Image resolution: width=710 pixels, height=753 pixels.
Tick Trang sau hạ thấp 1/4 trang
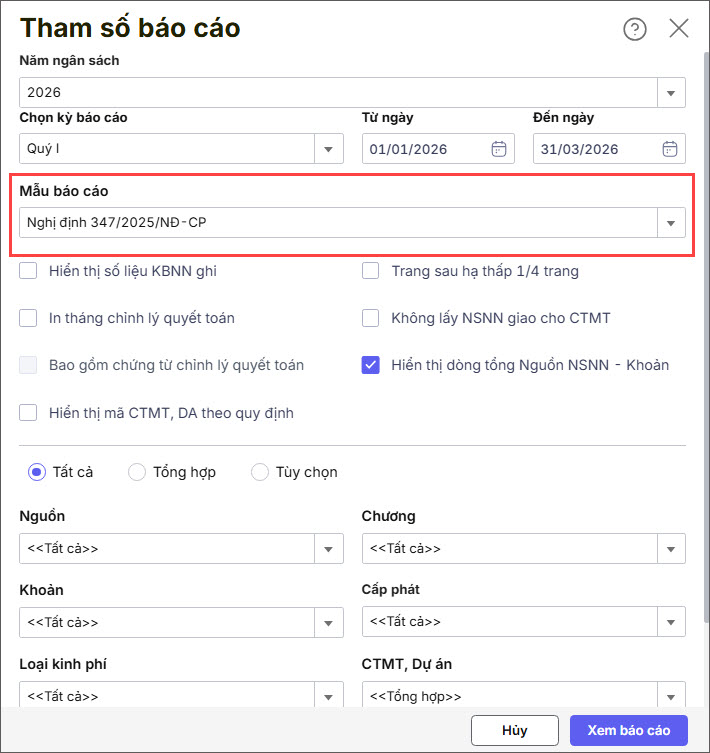(371, 271)
